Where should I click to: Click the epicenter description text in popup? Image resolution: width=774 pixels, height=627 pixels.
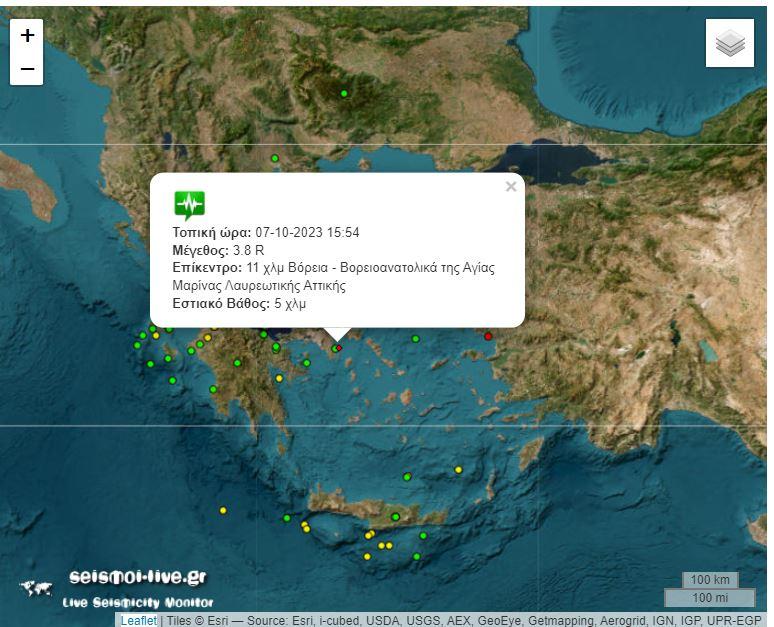(x=334, y=276)
